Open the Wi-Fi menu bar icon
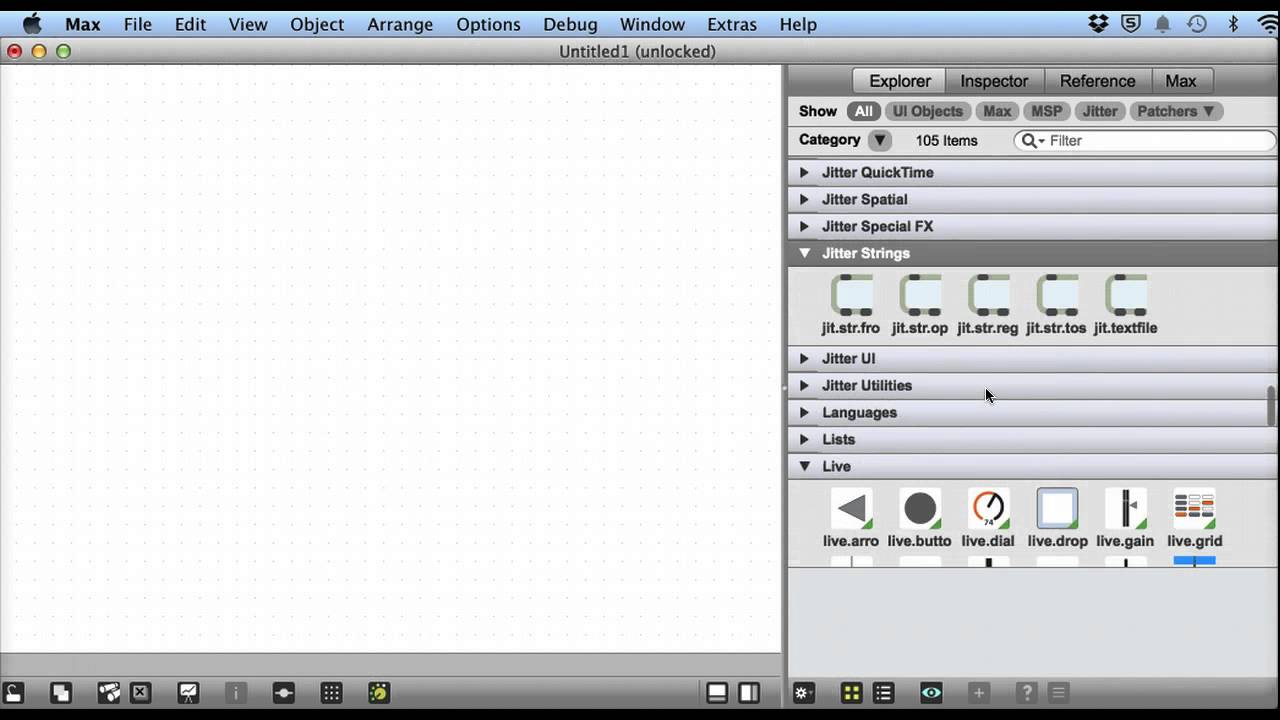 coord(1269,24)
